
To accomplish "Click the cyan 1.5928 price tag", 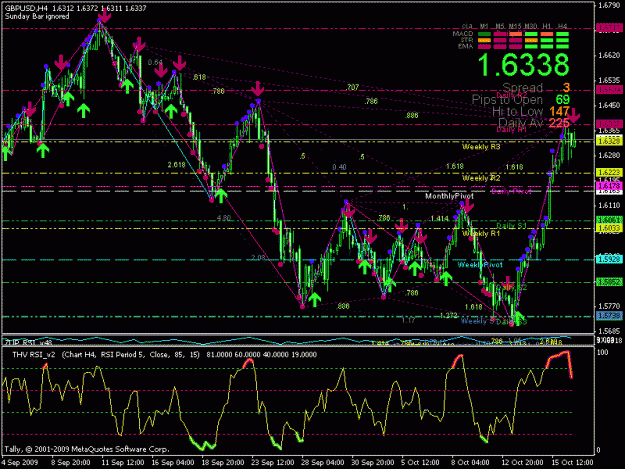I will [609, 259].
